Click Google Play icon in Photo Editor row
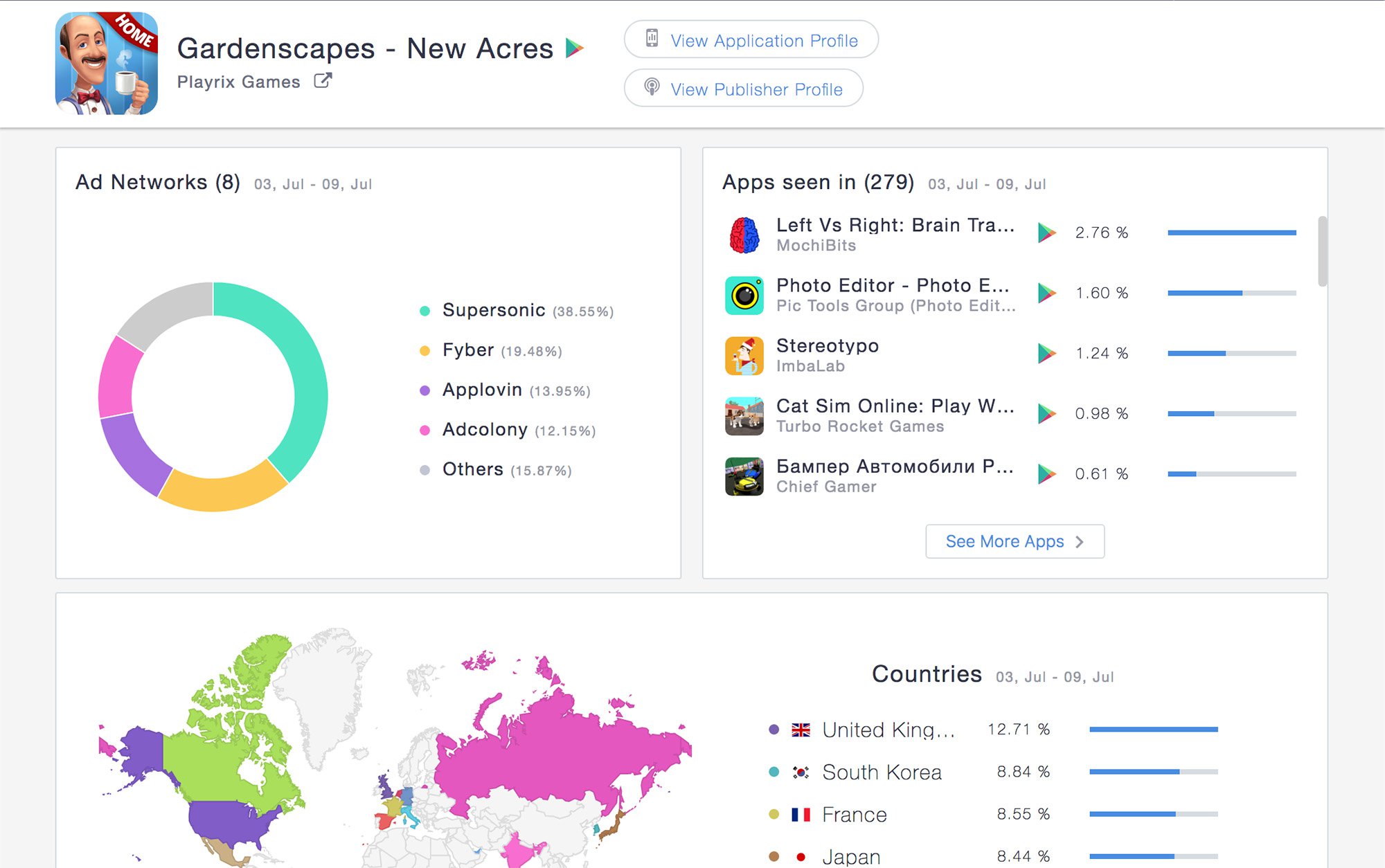 click(1047, 293)
